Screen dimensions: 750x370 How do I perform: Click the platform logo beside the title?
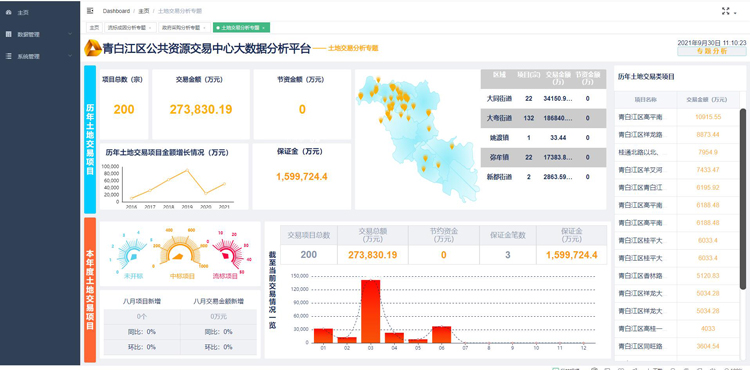coord(92,48)
